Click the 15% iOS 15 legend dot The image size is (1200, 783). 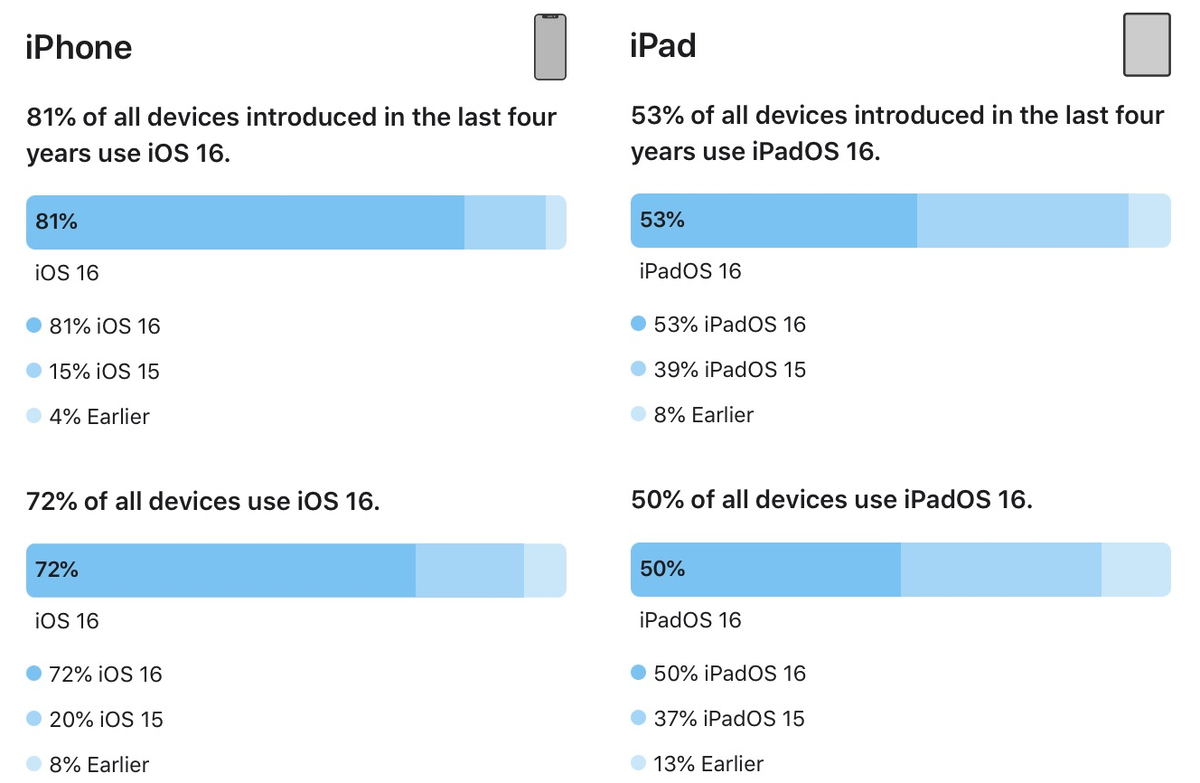coord(34,371)
